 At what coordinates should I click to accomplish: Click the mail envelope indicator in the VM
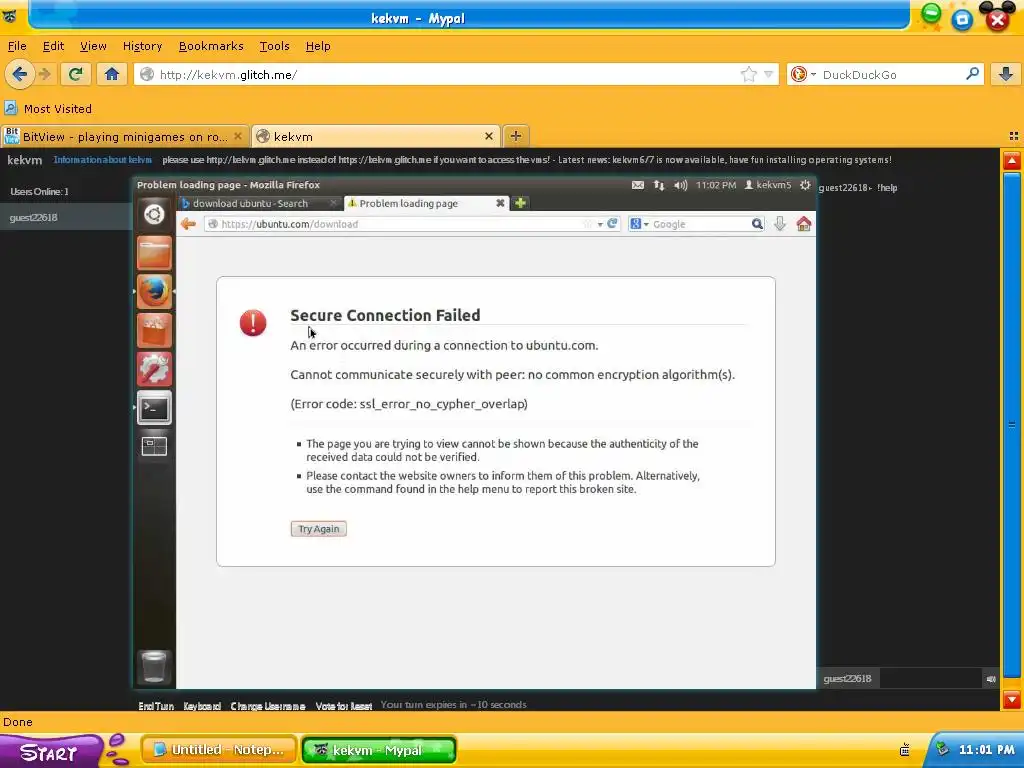click(638, 185)
